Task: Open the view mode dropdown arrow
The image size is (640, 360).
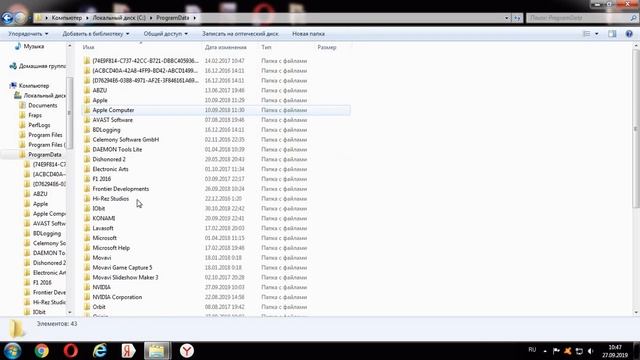Action: coord(596,34)
